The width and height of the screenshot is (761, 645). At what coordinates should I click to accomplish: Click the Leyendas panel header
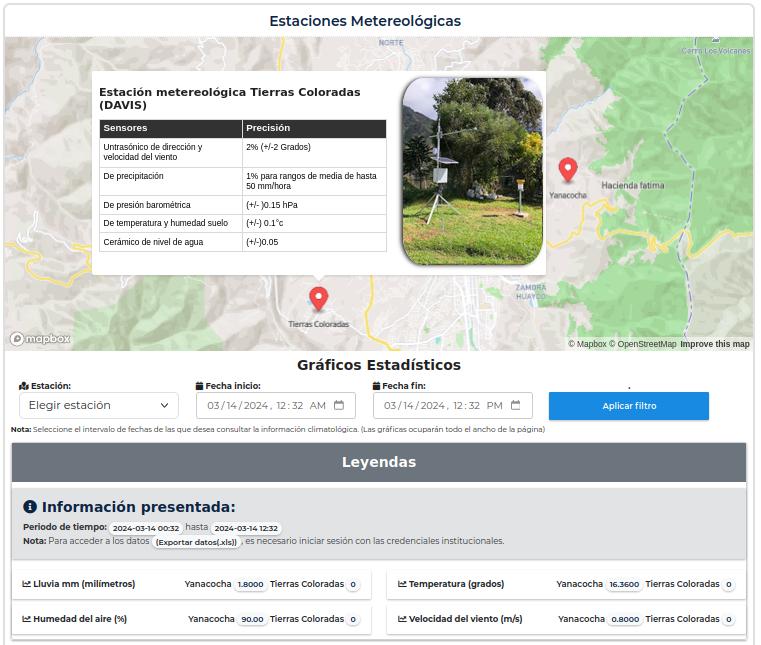[x=379, y=462]
